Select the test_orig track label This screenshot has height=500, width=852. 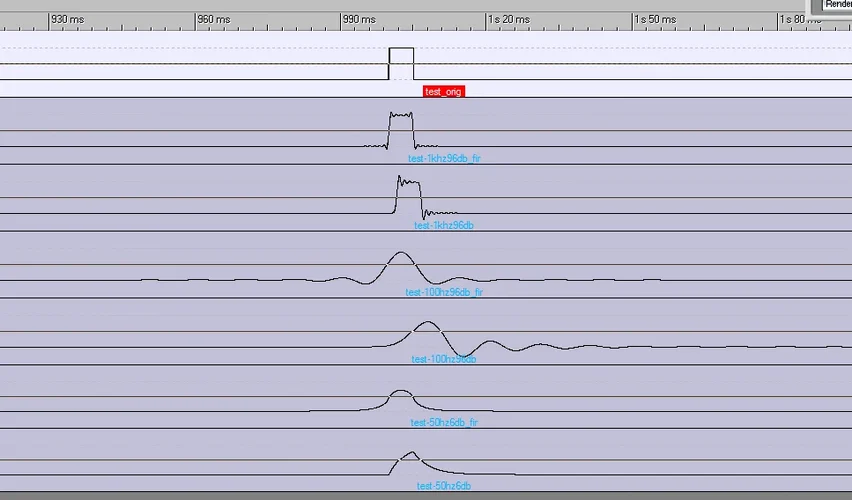coord(444,91)
